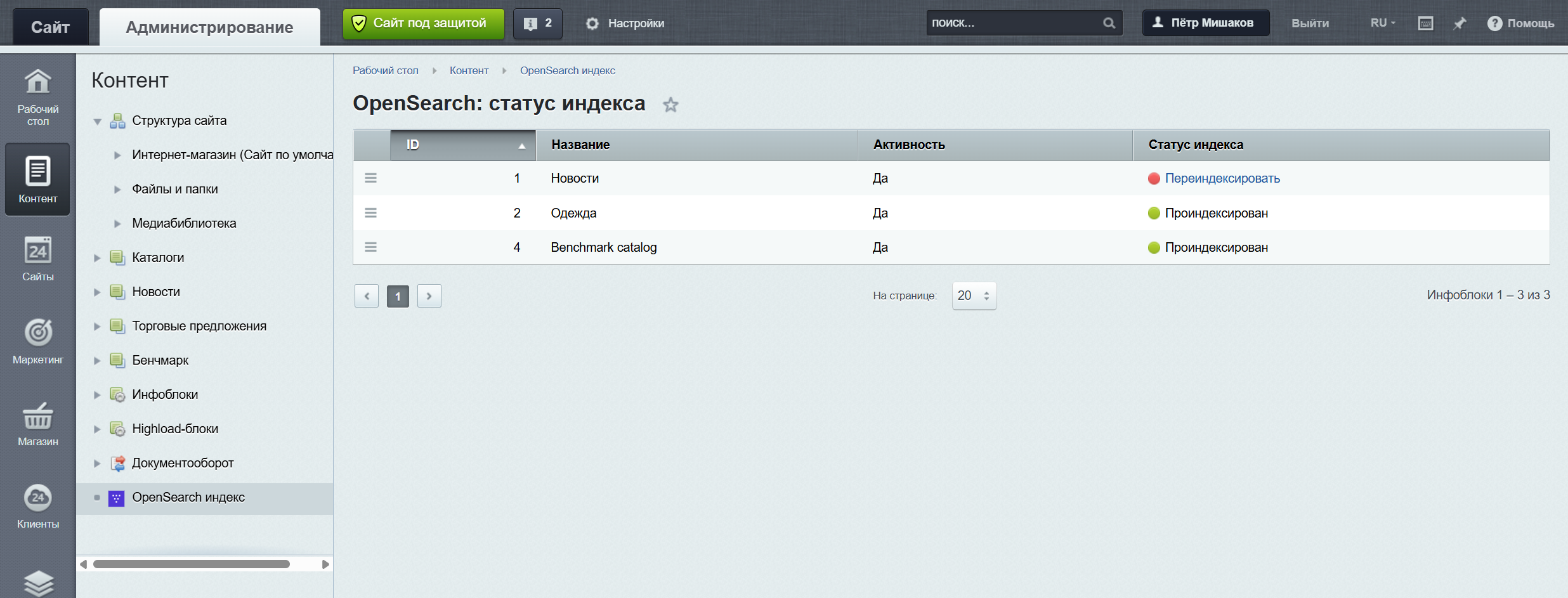Click the sidebar horizontal scrollbar thumb

pos(192,564)
